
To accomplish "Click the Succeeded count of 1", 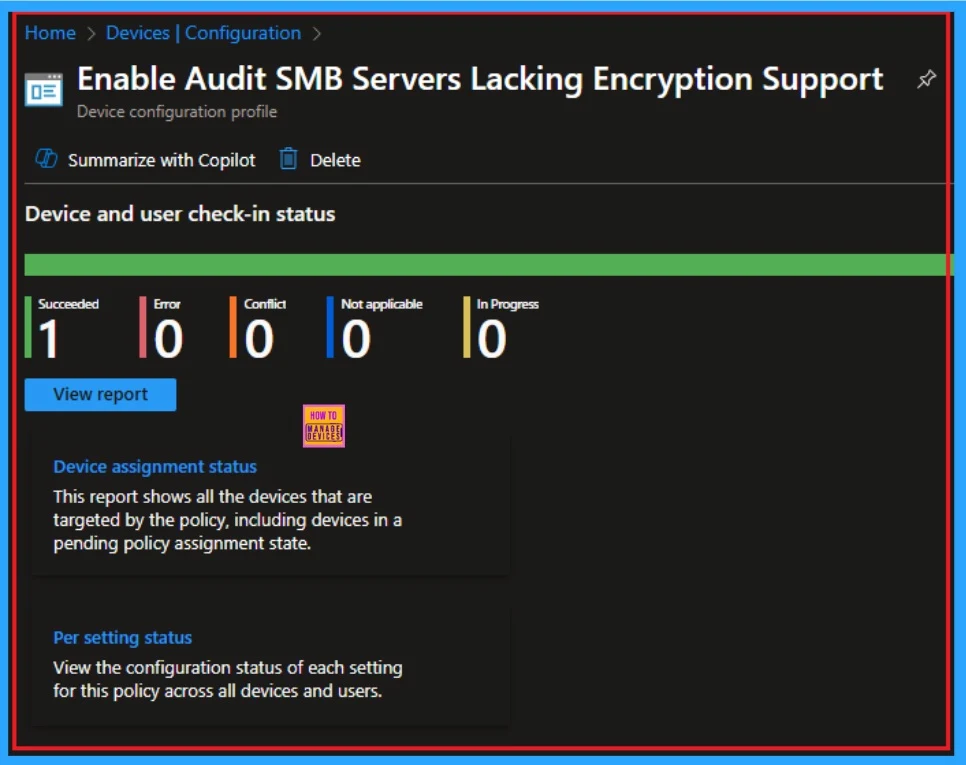I will pyautogui.click(x=49, y=340).
